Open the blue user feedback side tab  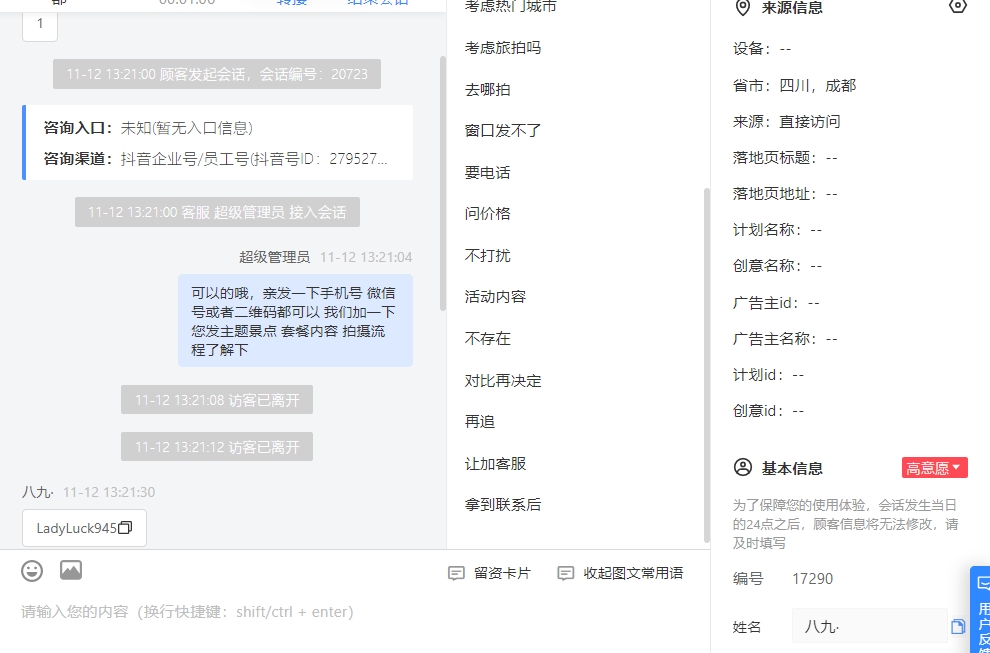click(x=981, y=609)
